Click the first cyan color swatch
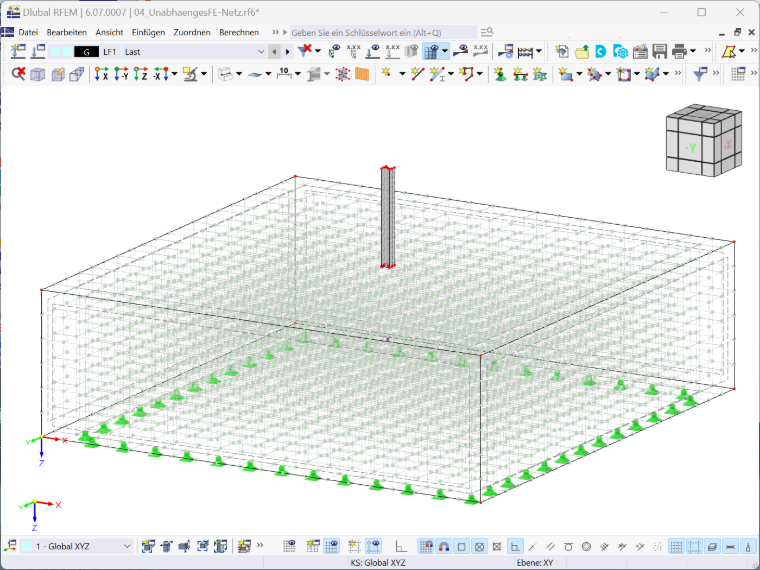This screenshot has height=570, width=760. (x=55, y=52)
